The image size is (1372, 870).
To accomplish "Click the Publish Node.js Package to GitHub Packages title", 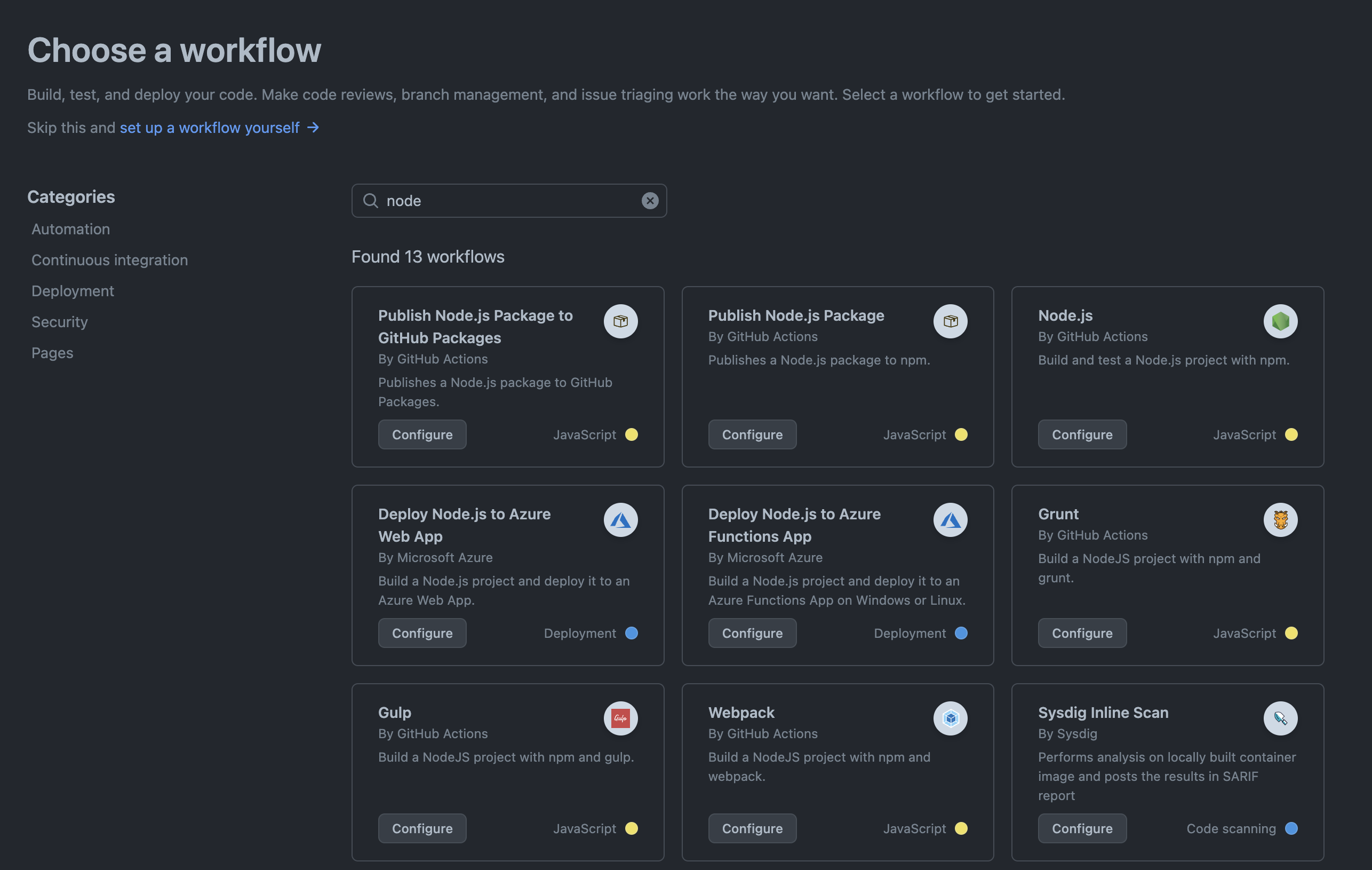I will pos(475,327).
